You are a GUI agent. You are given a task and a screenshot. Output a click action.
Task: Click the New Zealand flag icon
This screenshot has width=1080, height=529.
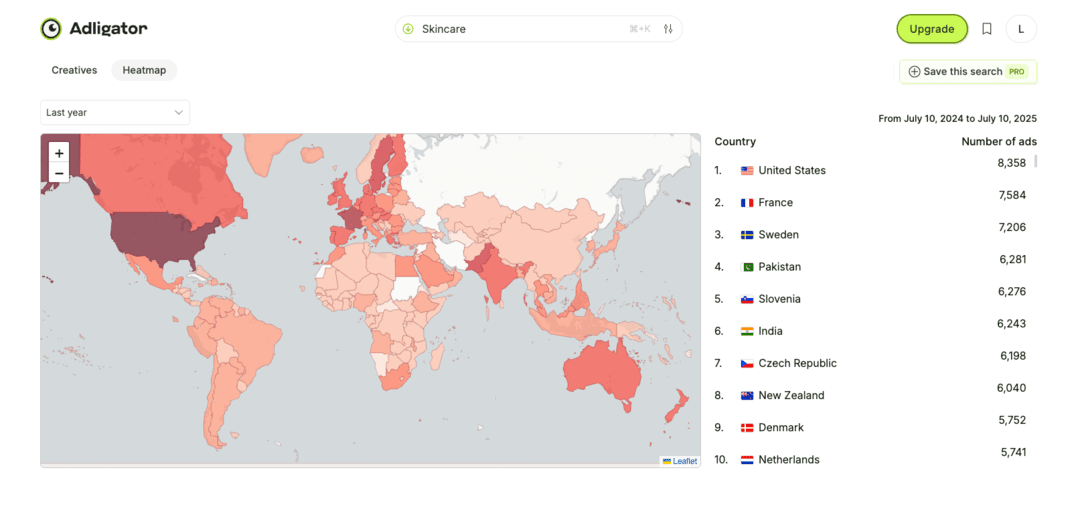click(x=747, y=395)
